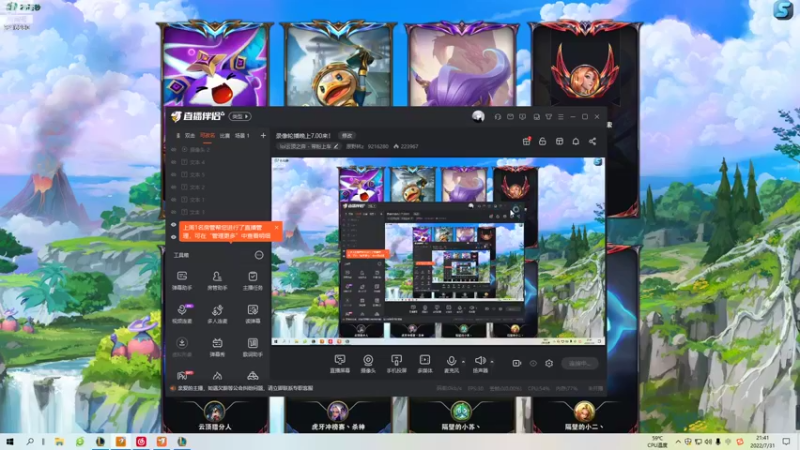
Task: Open the hamburger menu in title bar
Action: pos(561,117)
